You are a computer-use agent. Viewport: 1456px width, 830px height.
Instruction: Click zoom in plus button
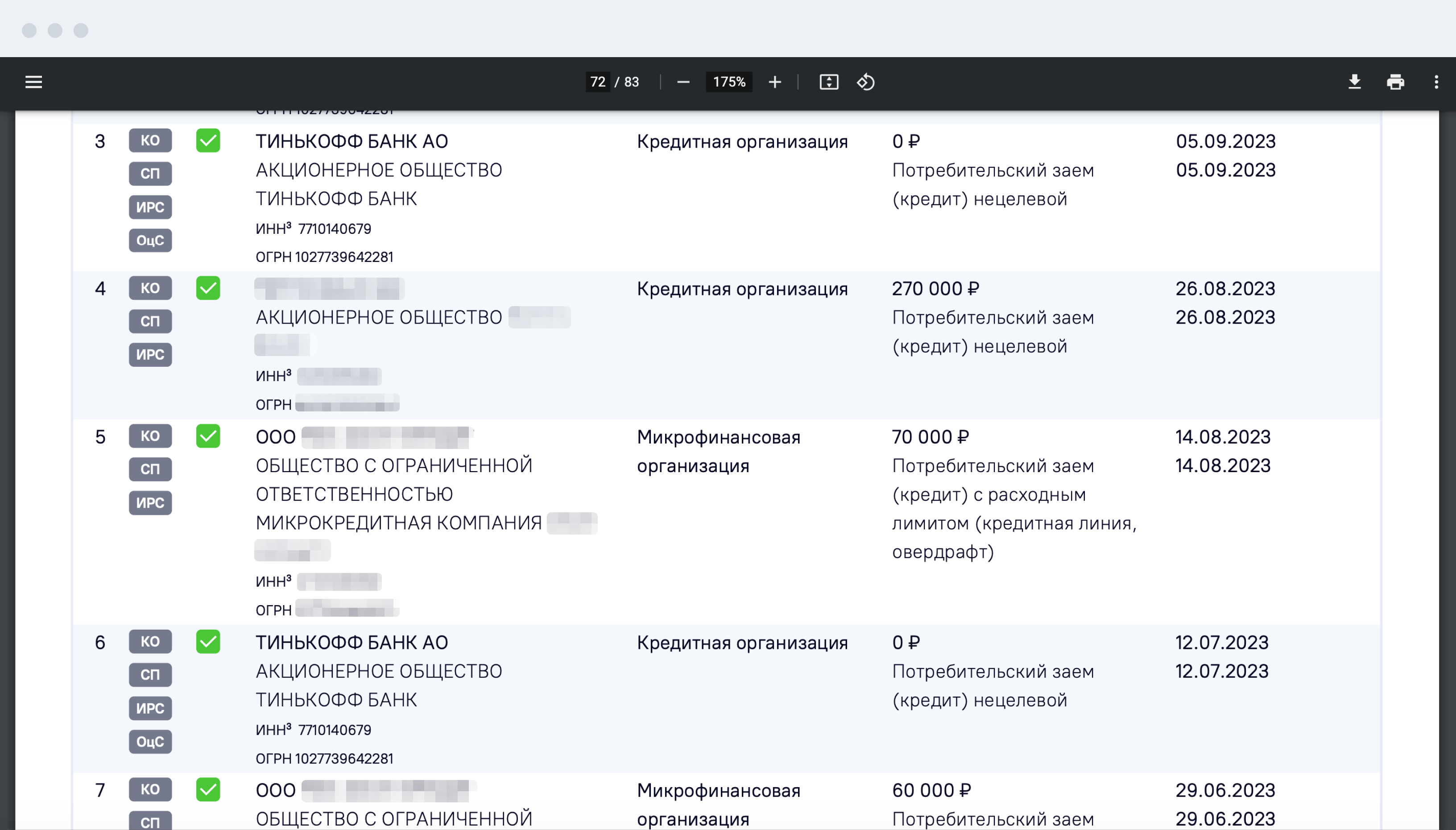(x=775, y=82)
